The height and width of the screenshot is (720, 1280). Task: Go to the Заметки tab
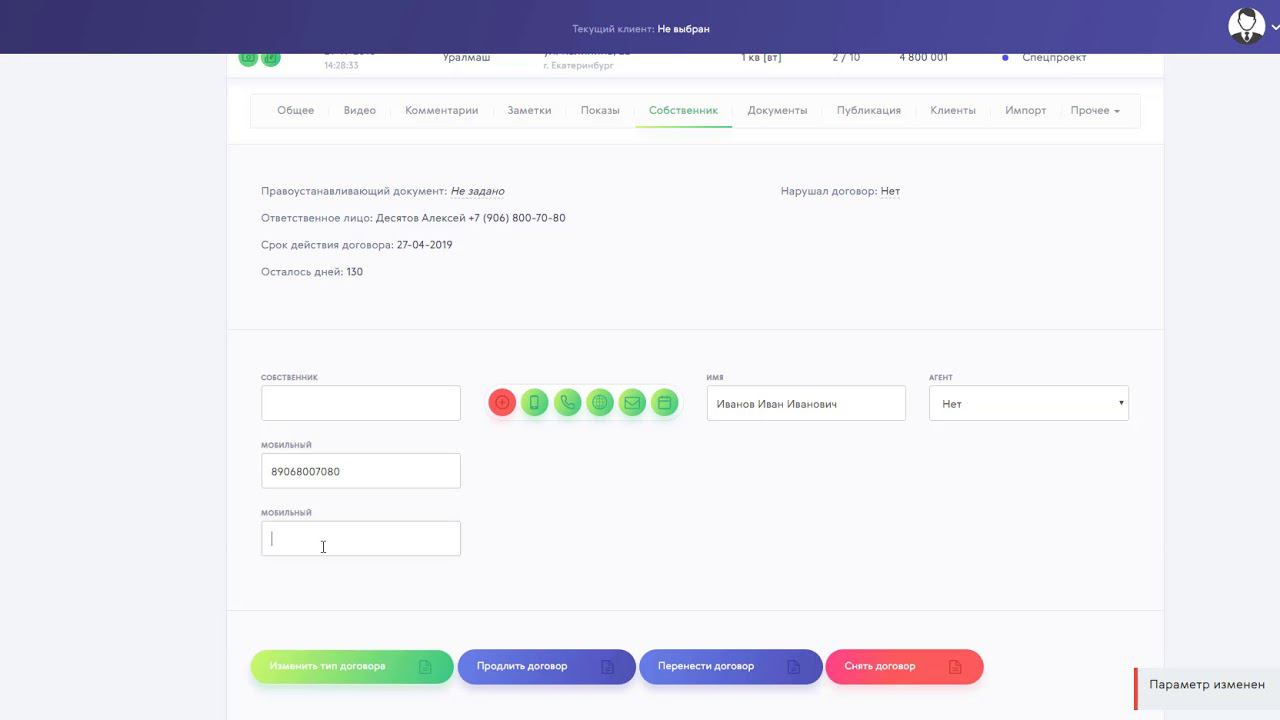pyautogui.click(x=529, y=110)
